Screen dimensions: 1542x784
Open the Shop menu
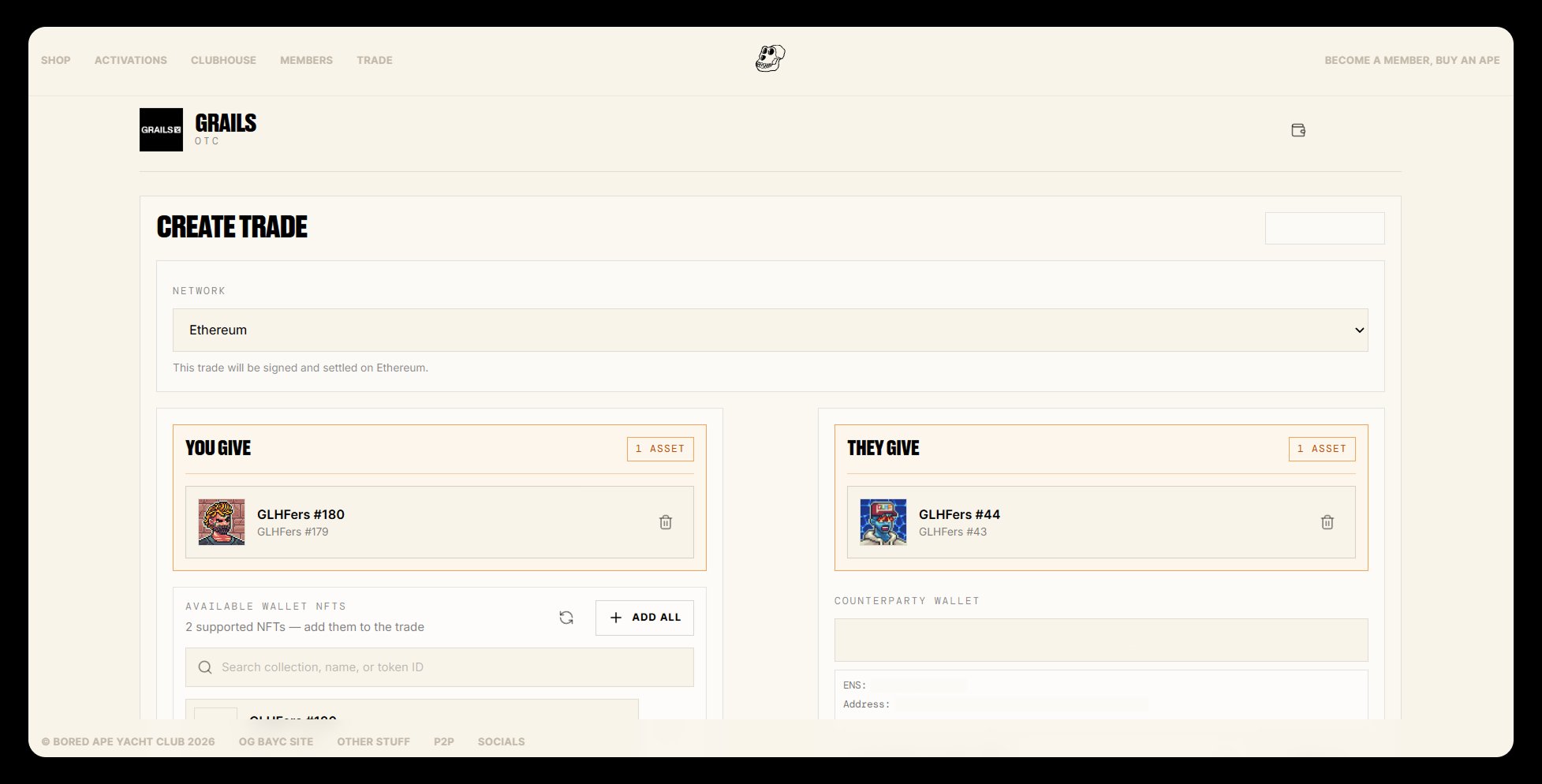coord(56,60)
